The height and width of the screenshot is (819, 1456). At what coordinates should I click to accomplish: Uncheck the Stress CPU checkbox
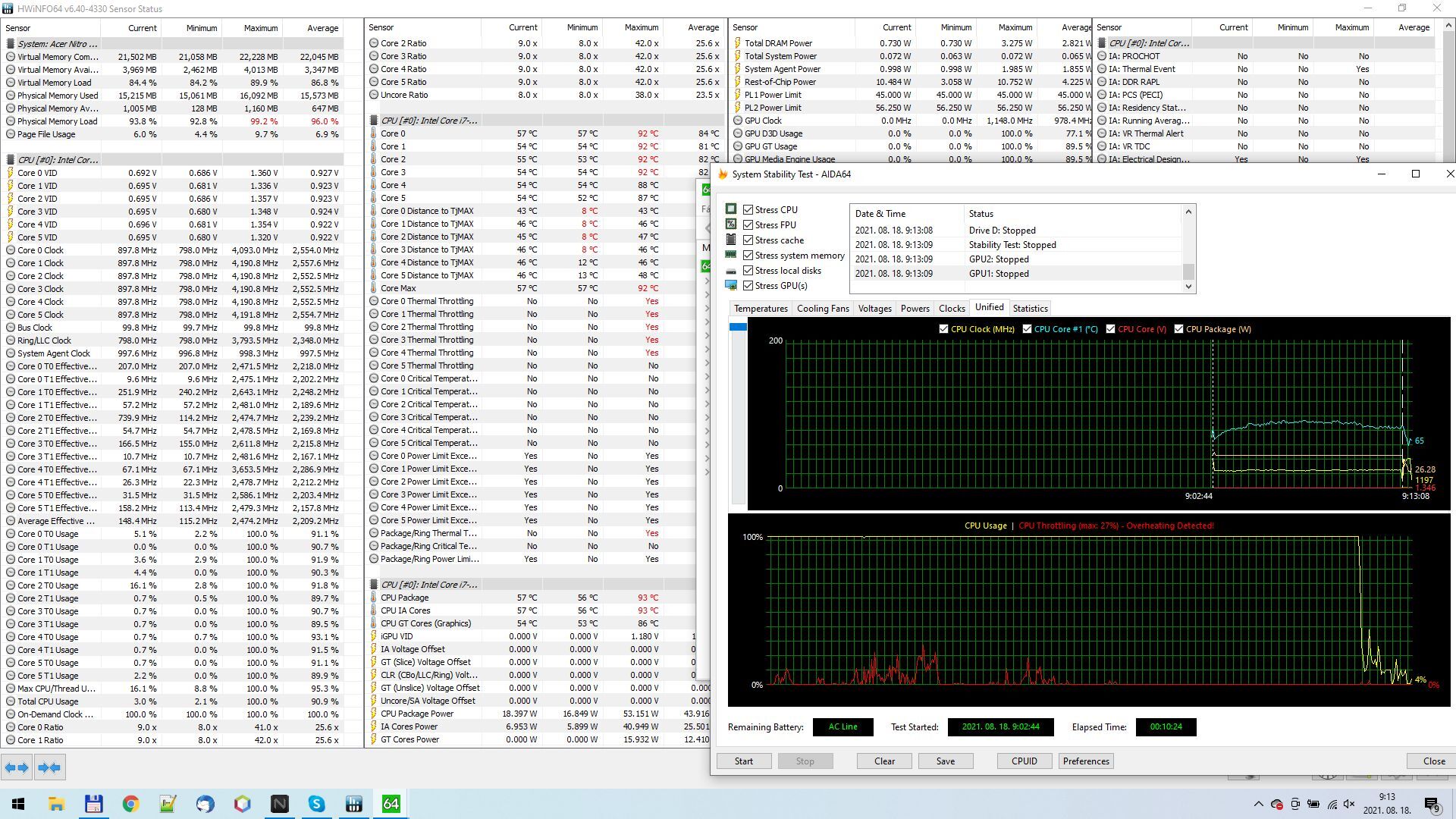pos(748,210)
